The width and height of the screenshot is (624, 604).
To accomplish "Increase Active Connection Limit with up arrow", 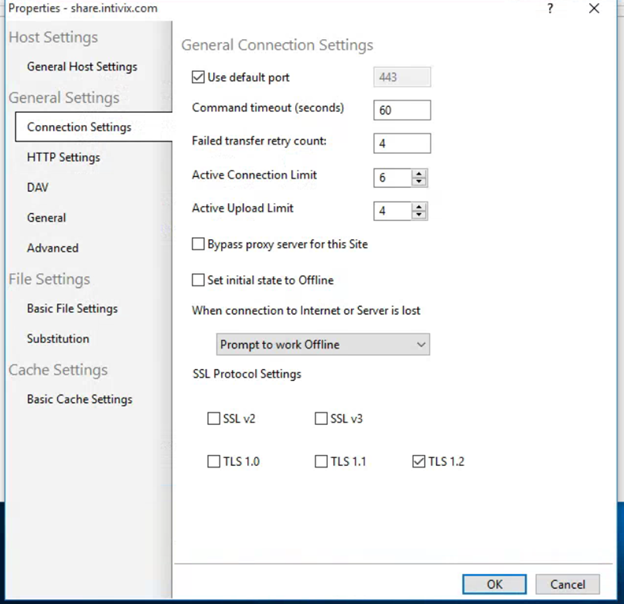I will click(419, 173).
